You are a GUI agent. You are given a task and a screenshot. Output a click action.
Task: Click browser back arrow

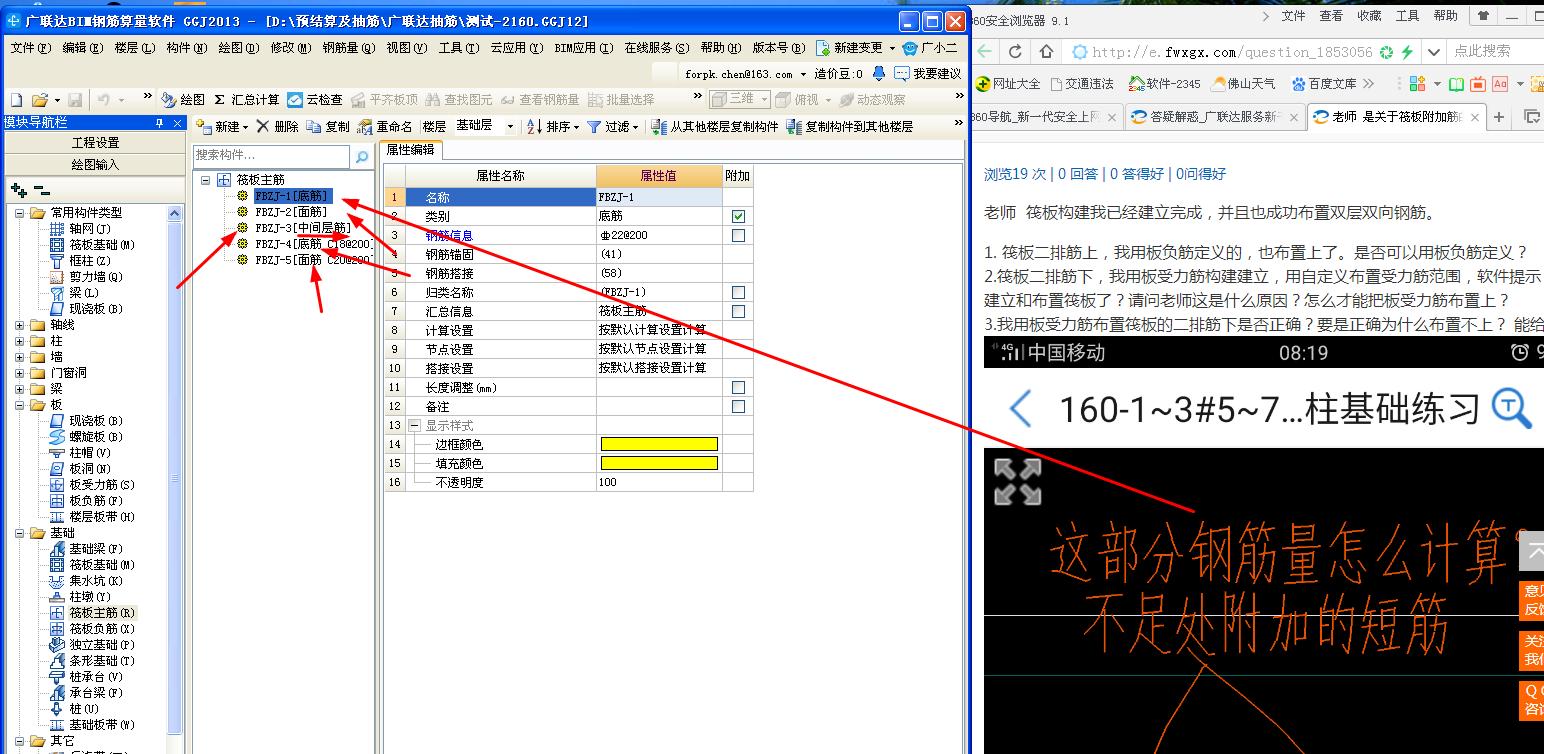click(x=985, y=51)
